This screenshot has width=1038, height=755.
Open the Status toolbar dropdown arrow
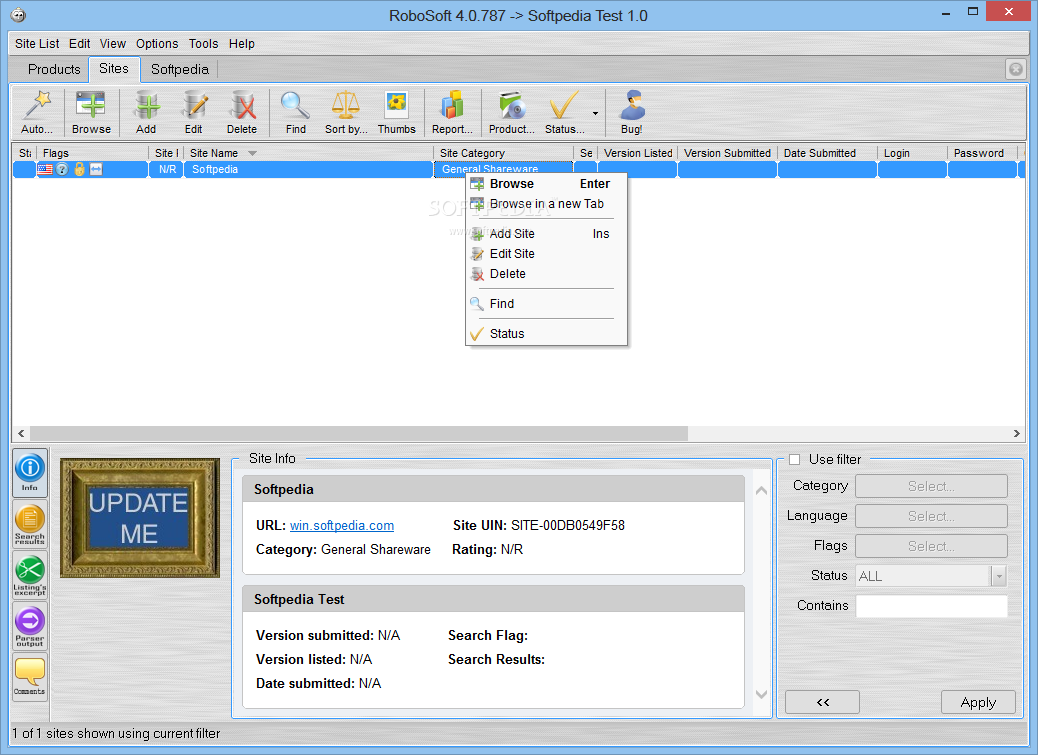click(595, 113)
